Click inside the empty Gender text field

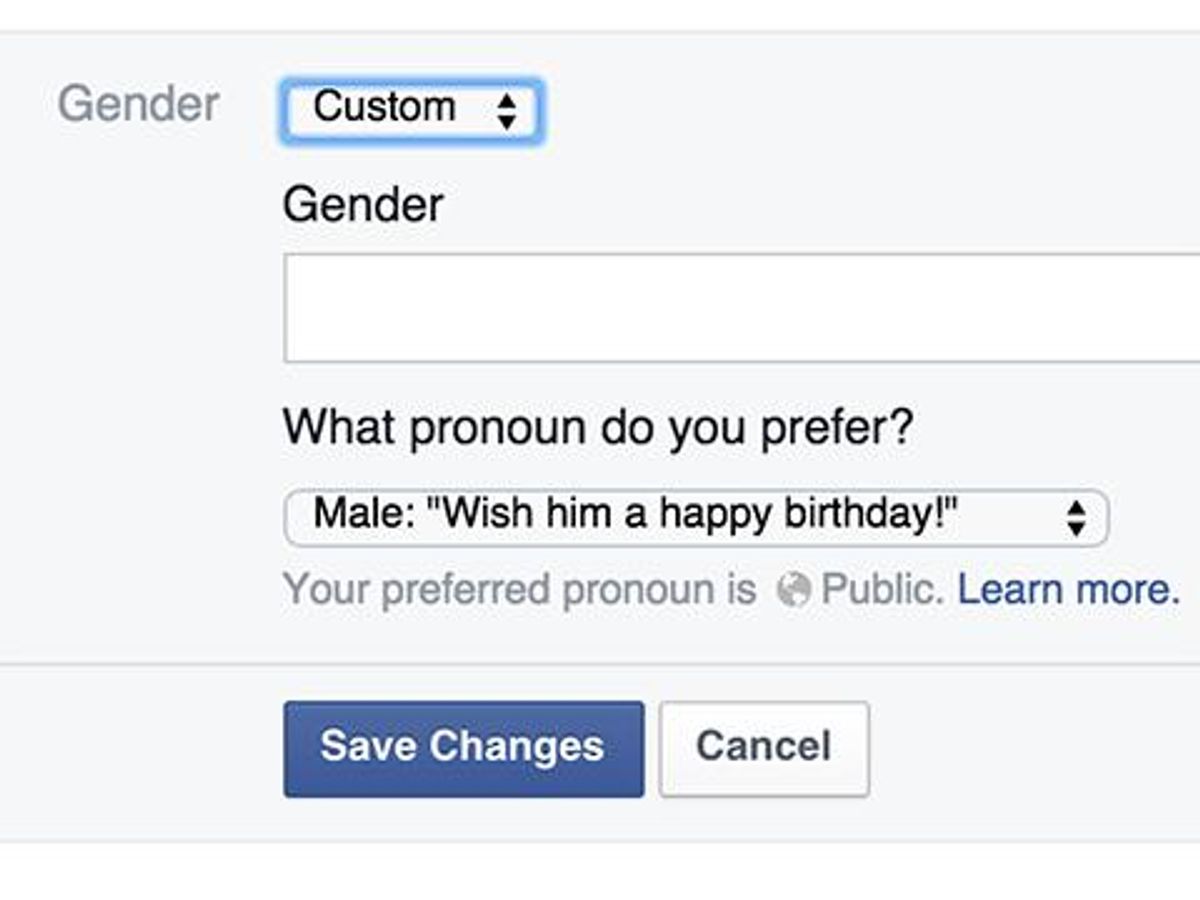[740, 308]
